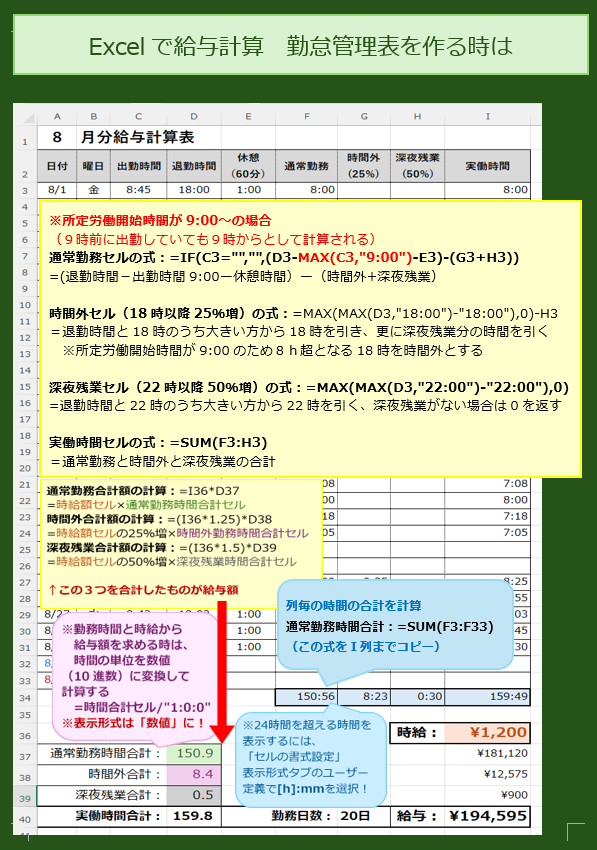
Task: Select row 40 header
Action: coord(25,816)
